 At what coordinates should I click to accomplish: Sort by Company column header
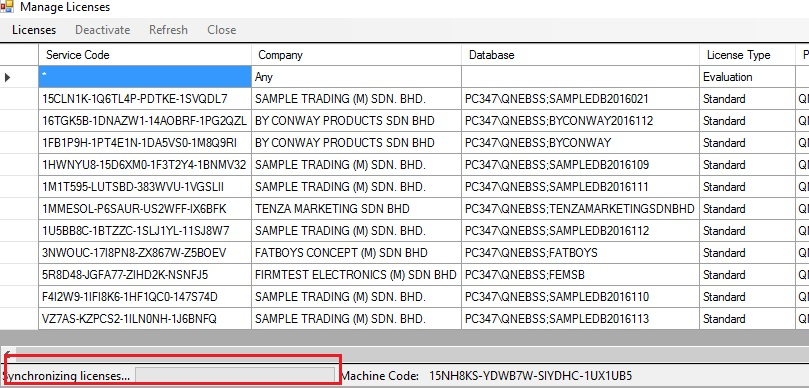[357, 55]
